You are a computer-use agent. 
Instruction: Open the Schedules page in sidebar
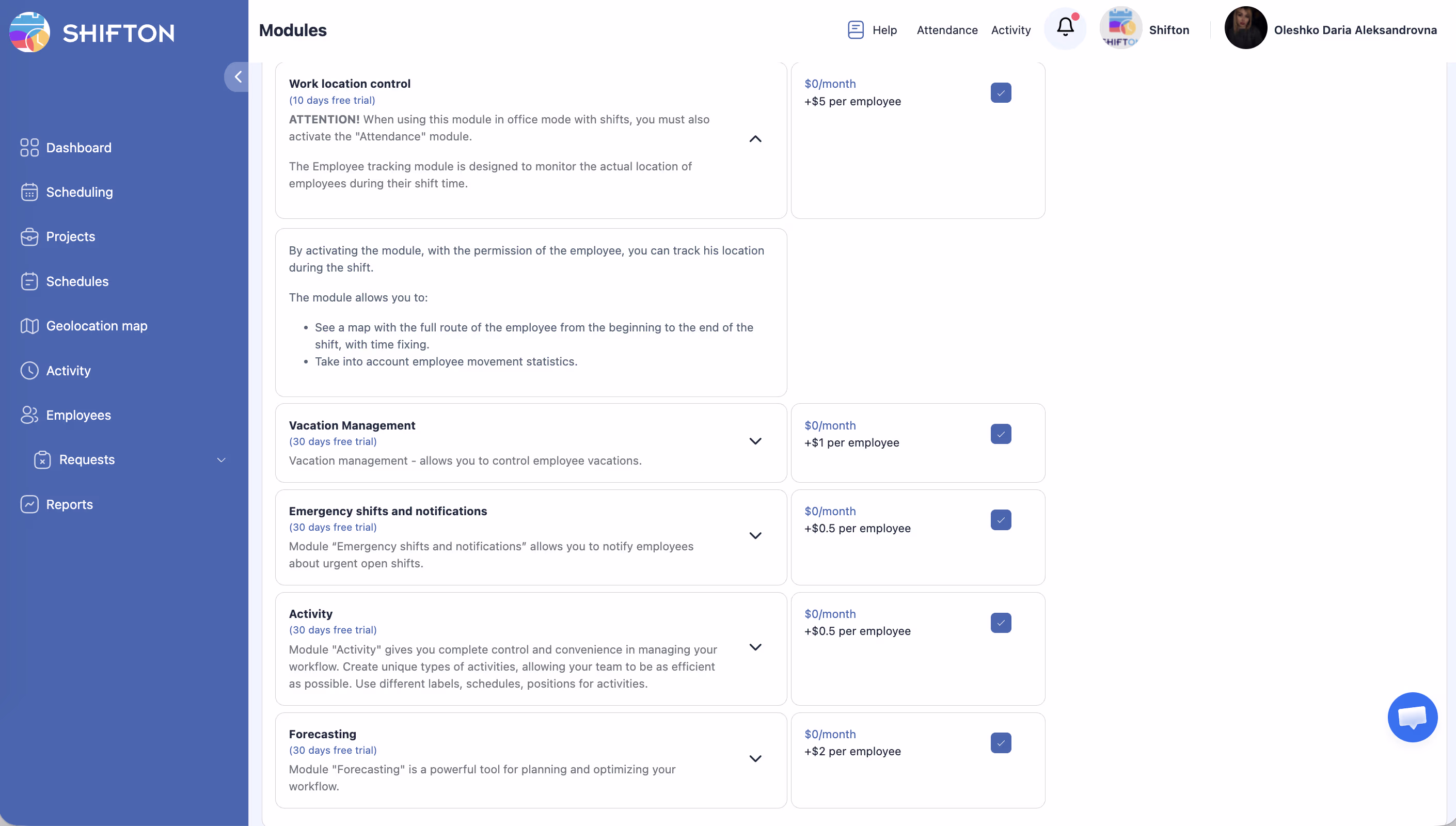77,281
